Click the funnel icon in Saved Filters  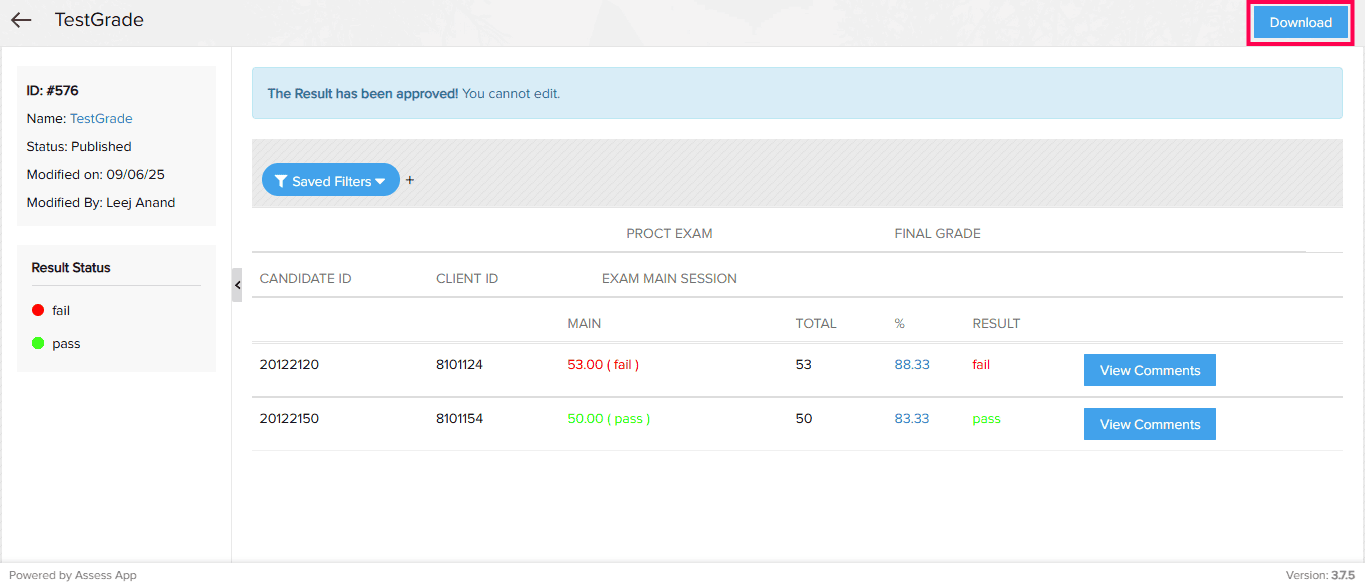(281, 182)
